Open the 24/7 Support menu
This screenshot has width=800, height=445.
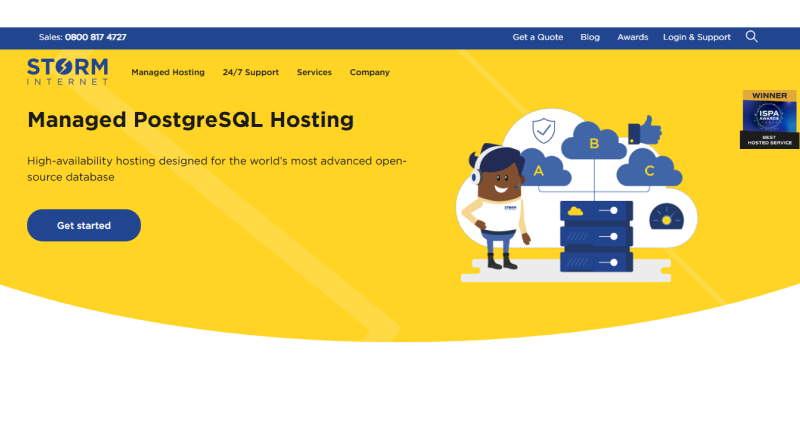pyautogui.click(x=251, y=72)
